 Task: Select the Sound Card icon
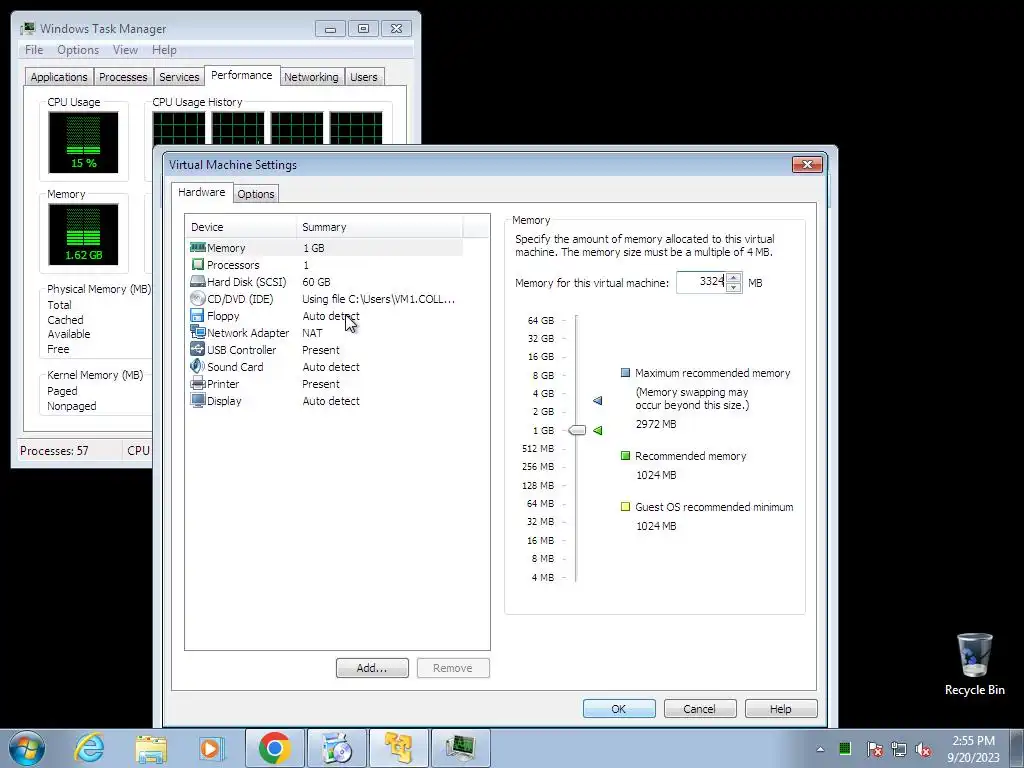[x=197, y=366]
